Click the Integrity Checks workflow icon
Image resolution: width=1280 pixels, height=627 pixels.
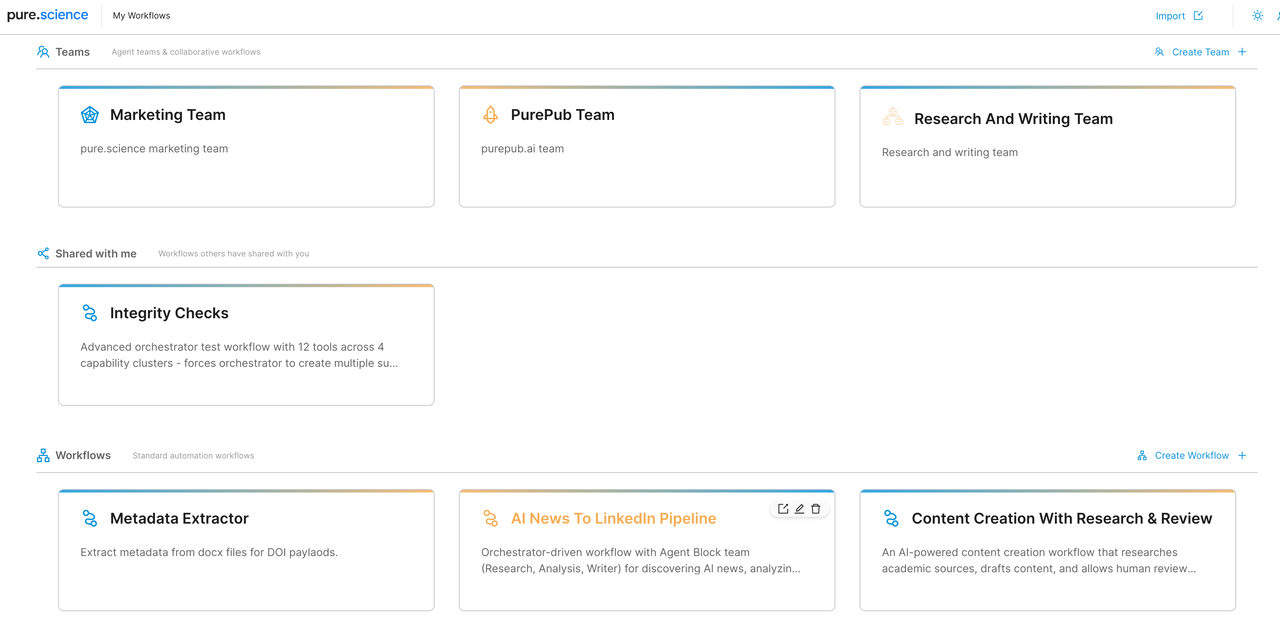90,313
